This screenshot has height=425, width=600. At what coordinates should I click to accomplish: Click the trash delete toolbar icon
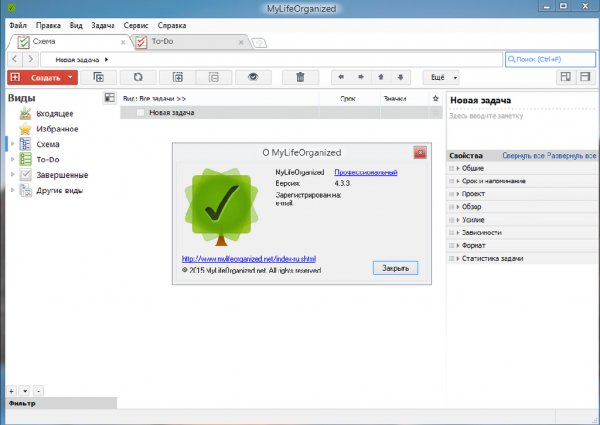click(x=300, y=77)
